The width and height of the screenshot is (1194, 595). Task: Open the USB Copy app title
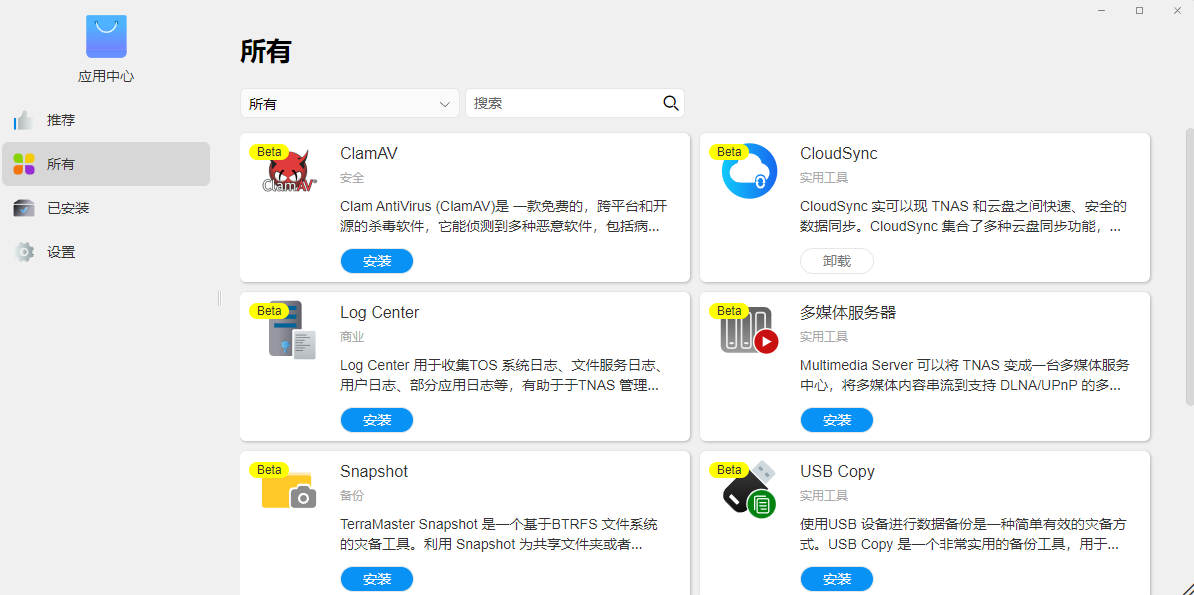coord(837,471)
